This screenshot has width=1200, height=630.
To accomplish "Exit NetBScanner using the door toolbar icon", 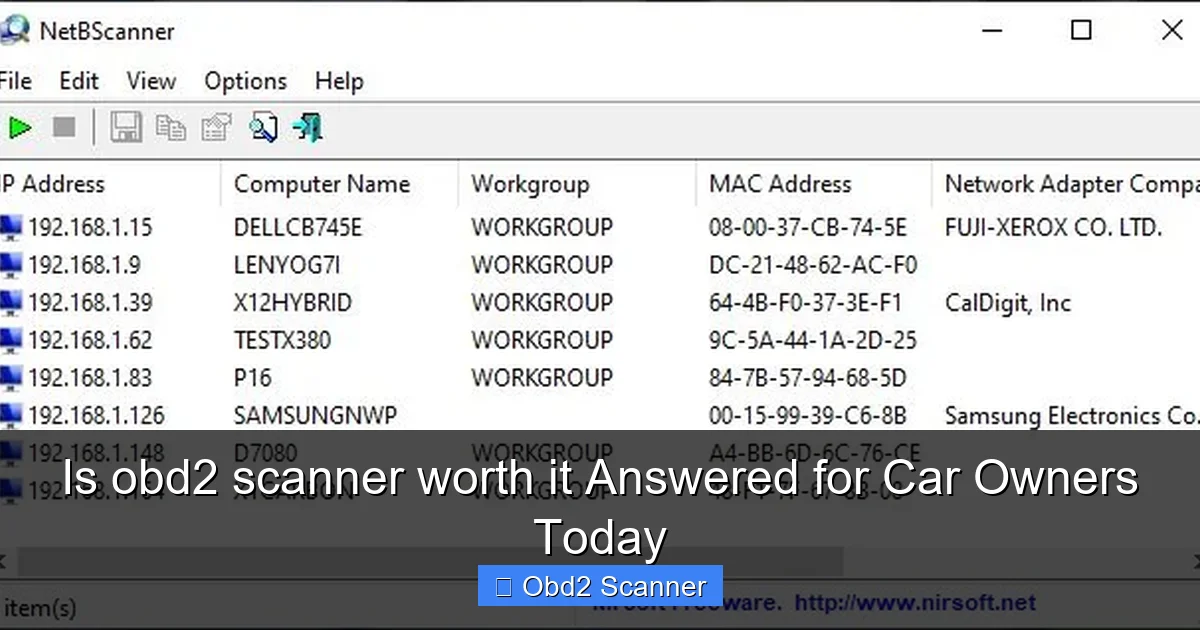I will [307, 127].
